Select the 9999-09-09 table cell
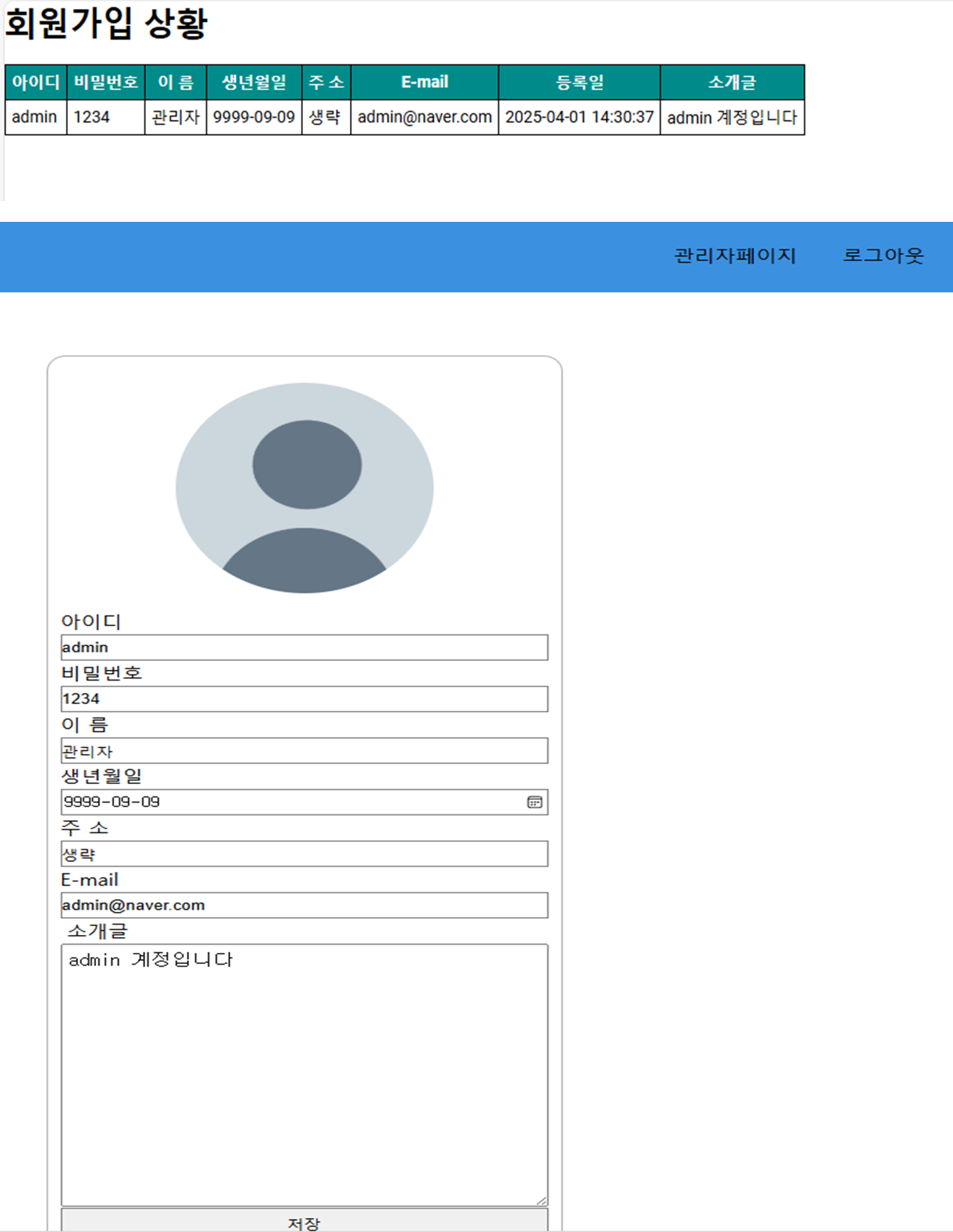The image size is (953, 1232). point(254,117)
